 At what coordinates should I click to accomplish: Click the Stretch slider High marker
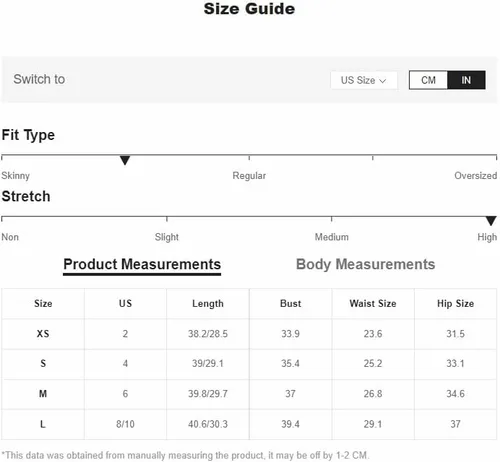[x=491, y=221]
